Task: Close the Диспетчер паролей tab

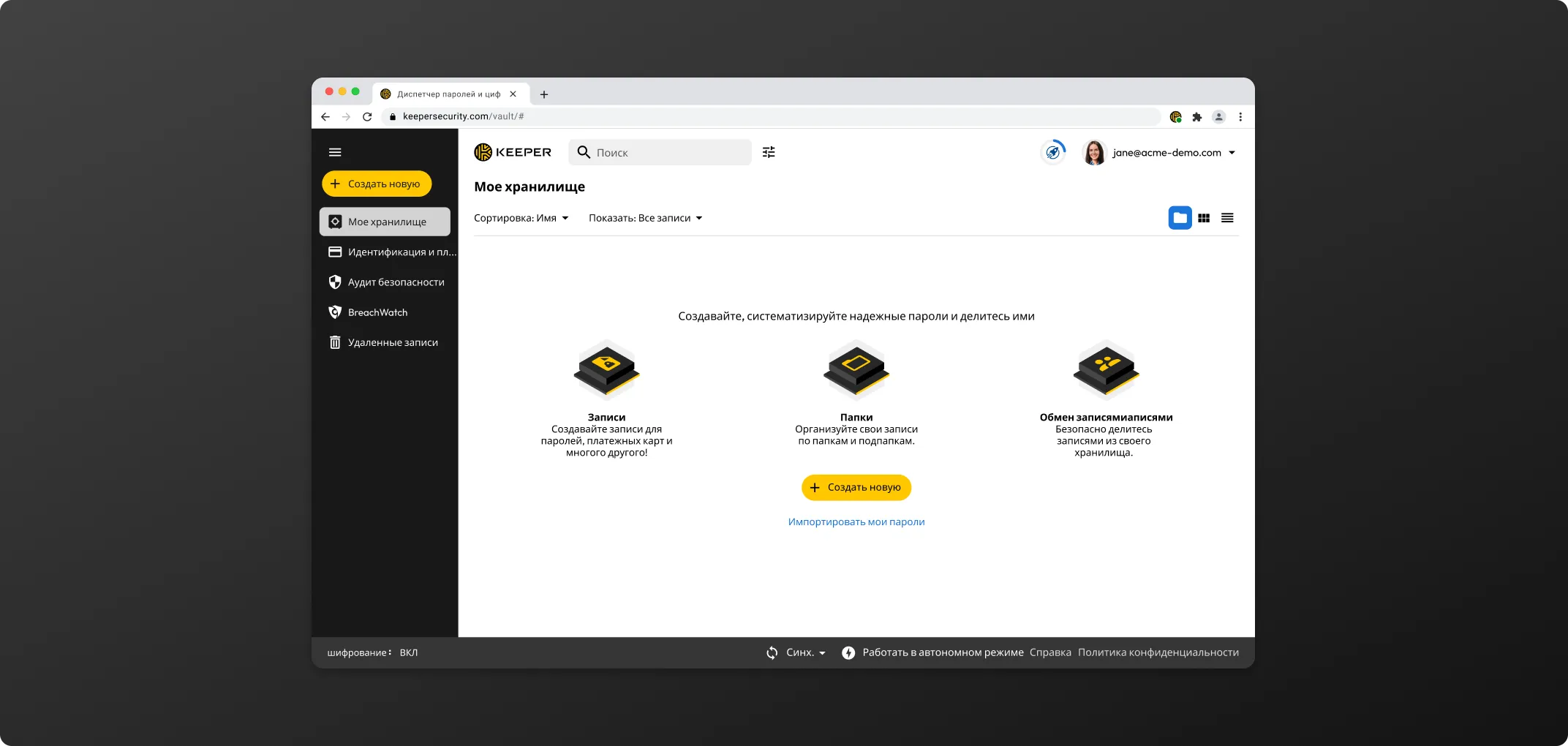Action: point(513,94)
